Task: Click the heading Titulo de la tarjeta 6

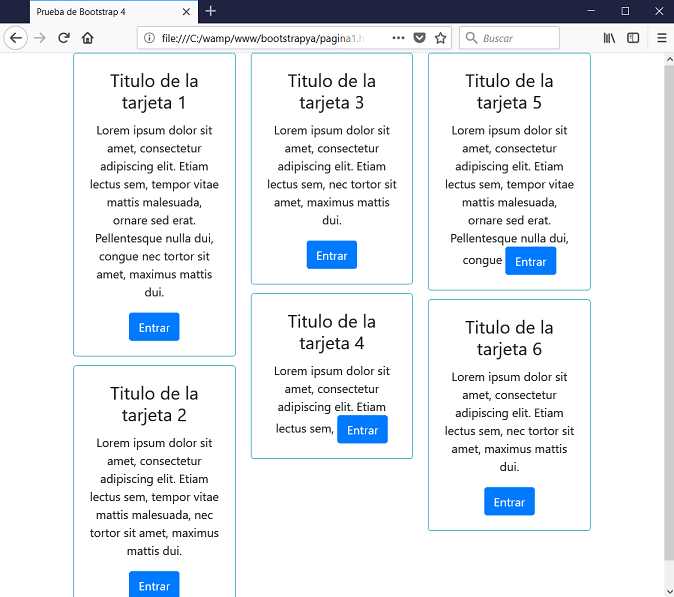Action: pos(509,339)
